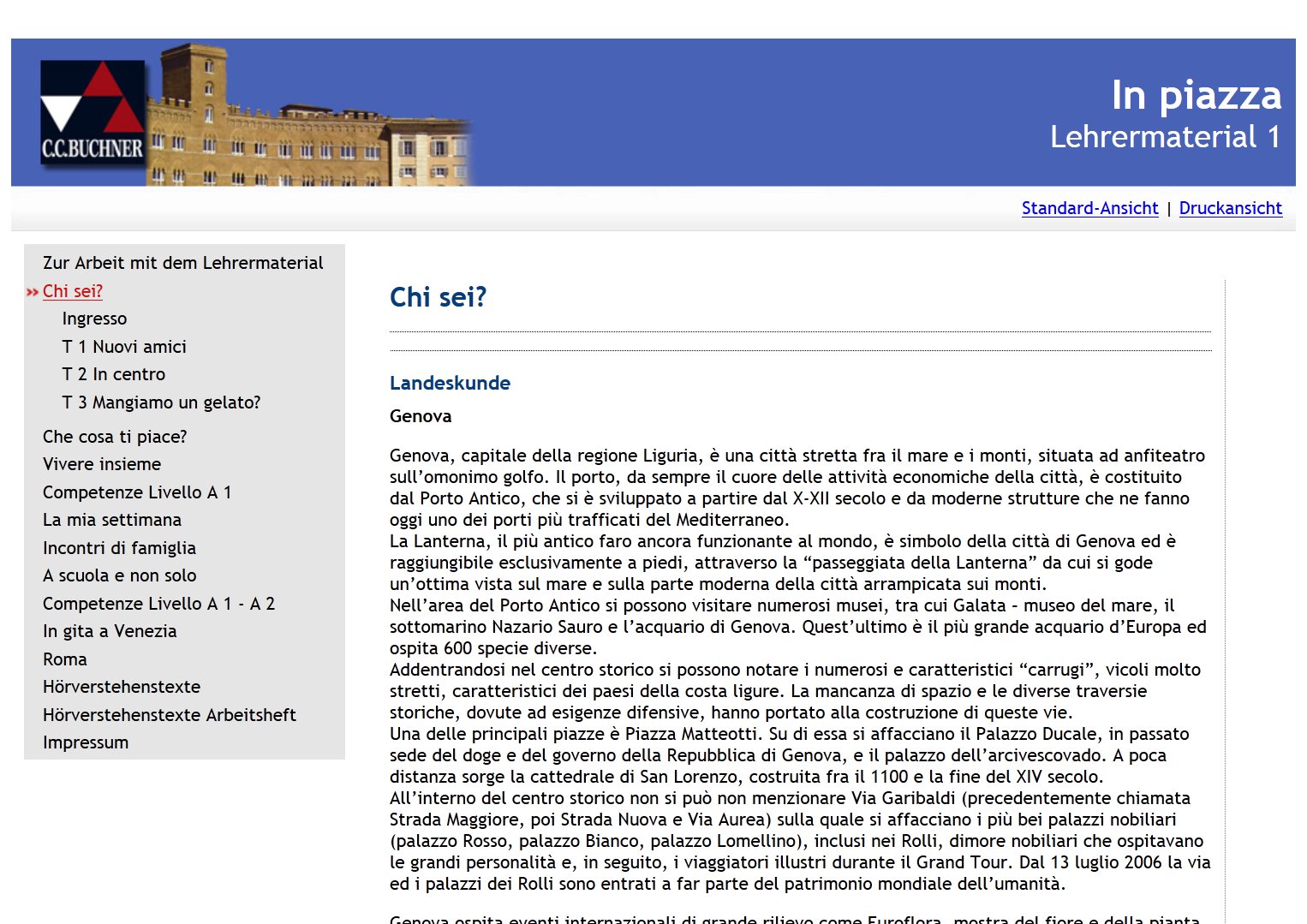Open the Ingresso subsection
The width and height of the screenshot is (1307, 924).
pyautogui.click(x=94, y=319)
